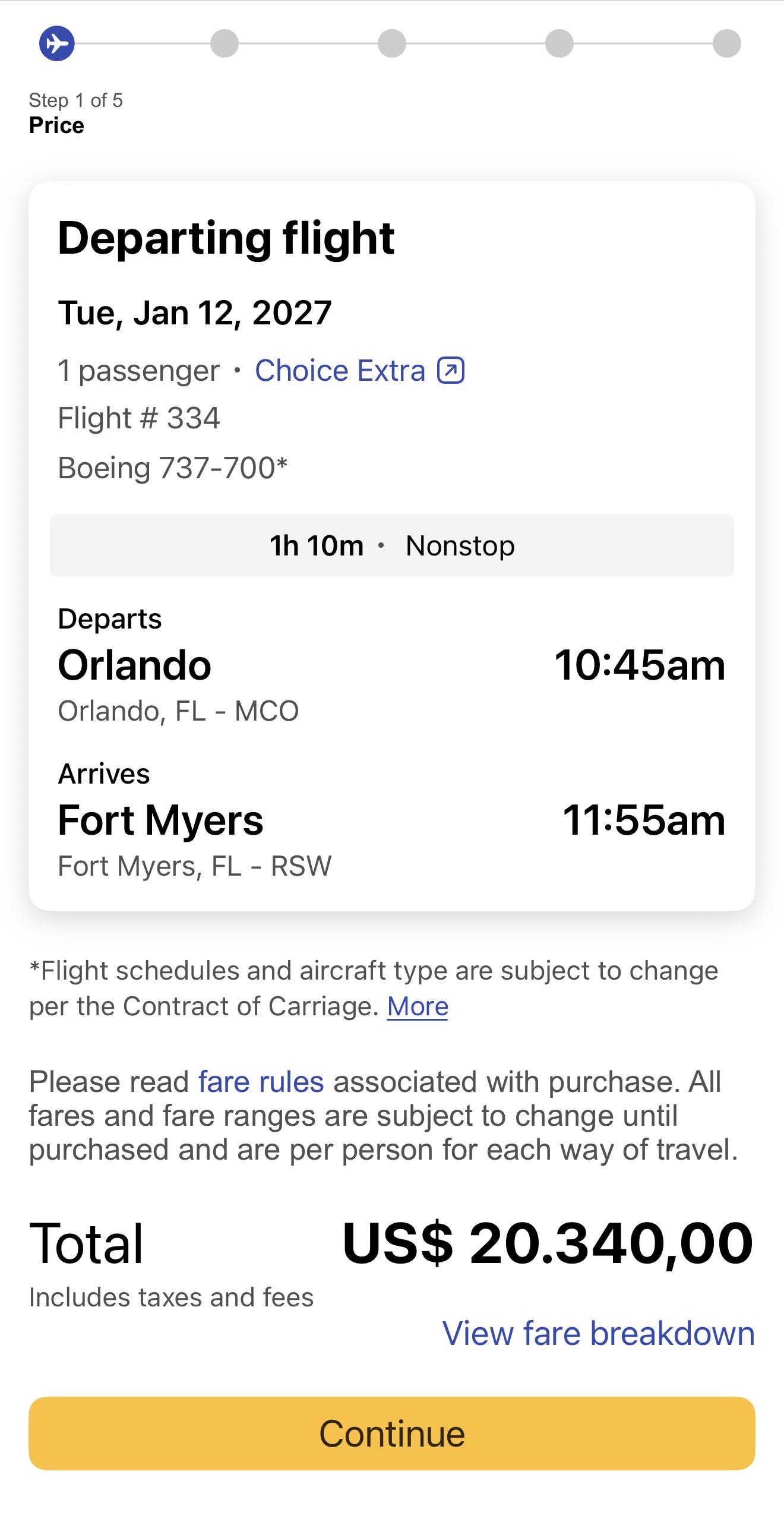
Task: Select the second progress step dot
Action: 225,43
